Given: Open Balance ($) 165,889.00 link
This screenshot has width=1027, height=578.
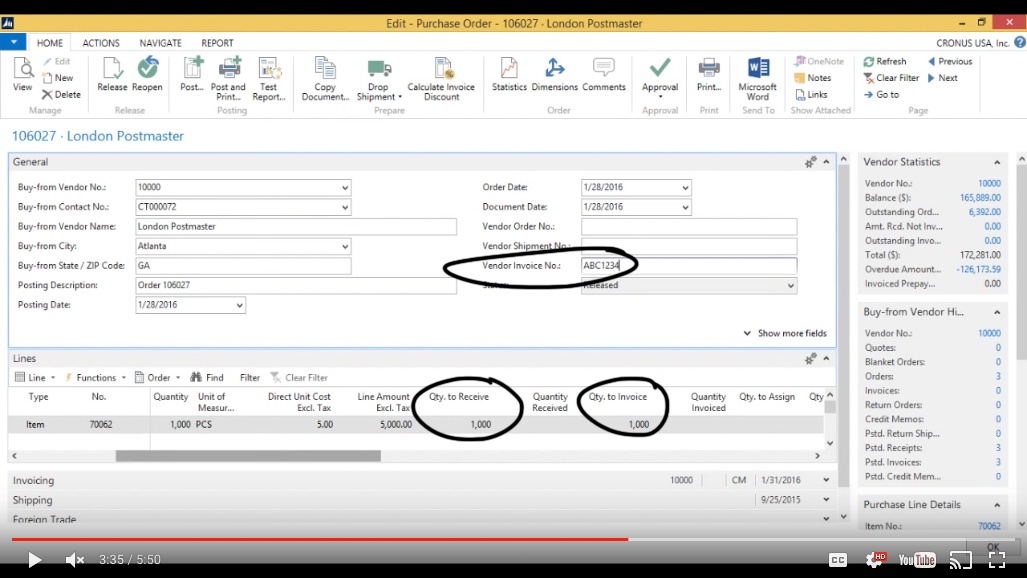Looking at the screenshot, I should pyautogui.click(x=980, y=198).
